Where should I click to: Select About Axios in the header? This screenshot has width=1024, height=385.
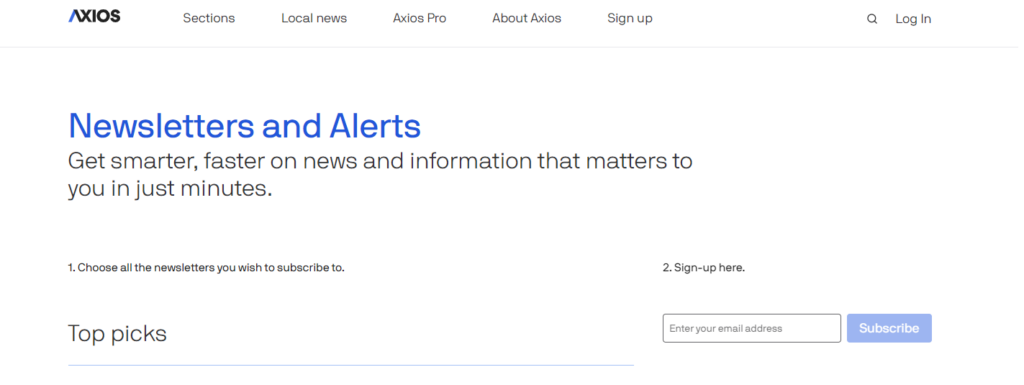coord(526,18)
